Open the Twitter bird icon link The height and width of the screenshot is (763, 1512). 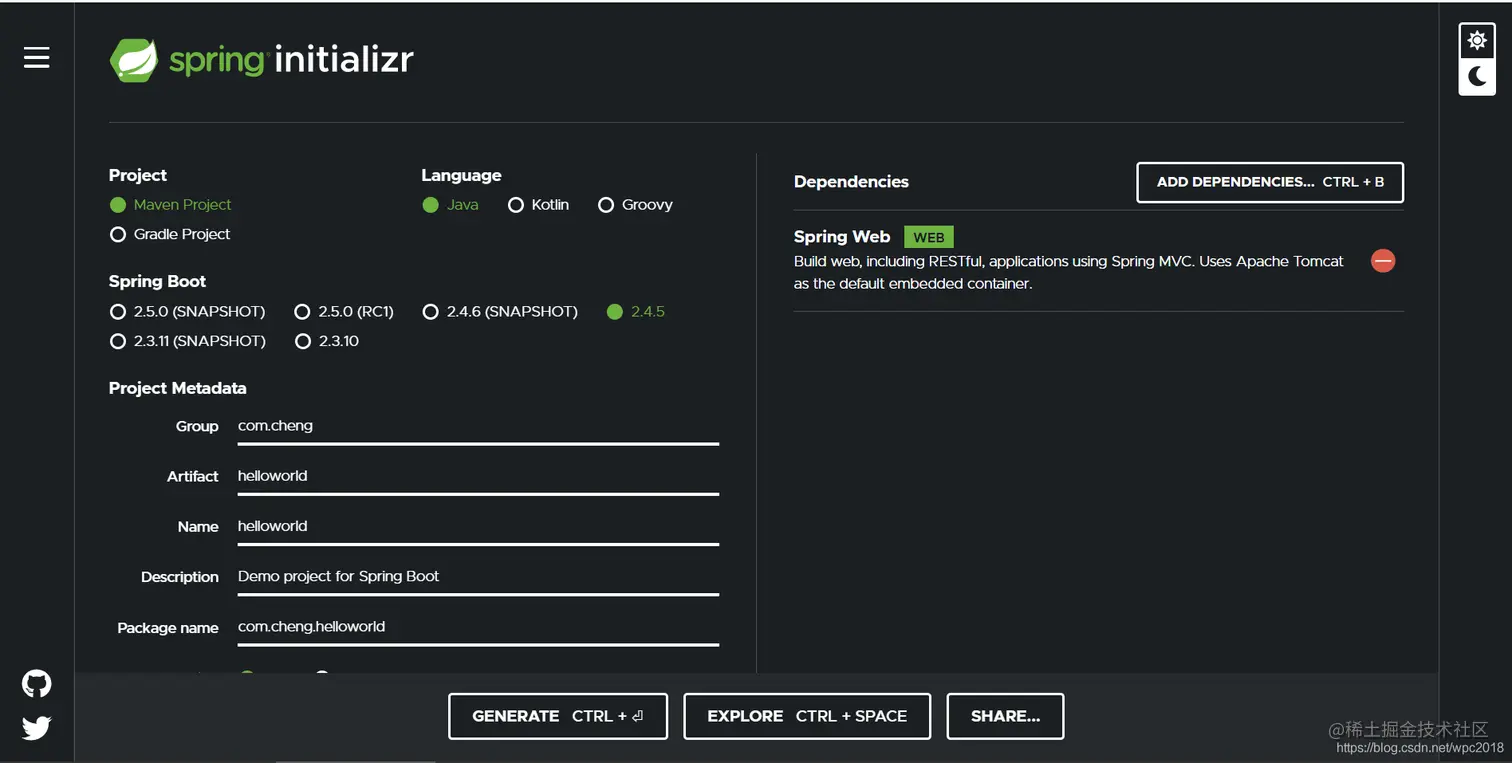click(x=37, y=728)
